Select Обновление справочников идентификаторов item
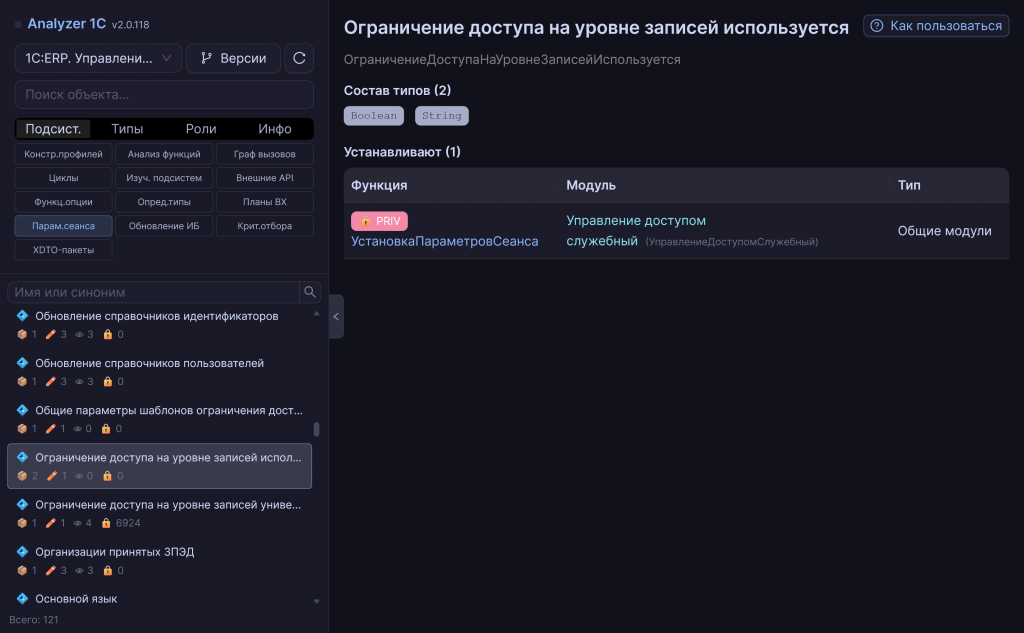 coord(159,325)
